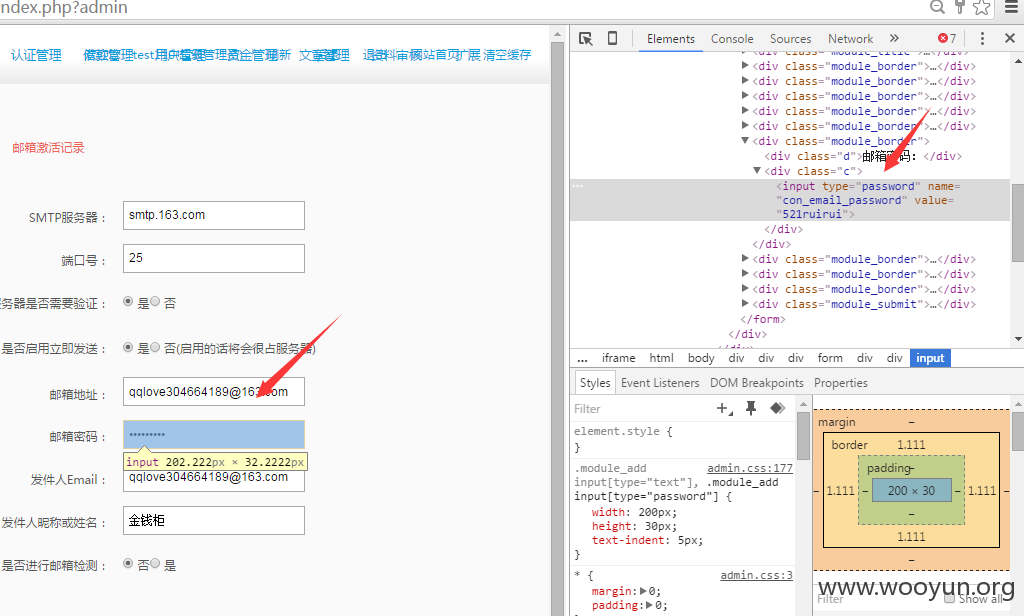Collapse the expanded module_border div node
1024x616 pixels.
point(745,141)
